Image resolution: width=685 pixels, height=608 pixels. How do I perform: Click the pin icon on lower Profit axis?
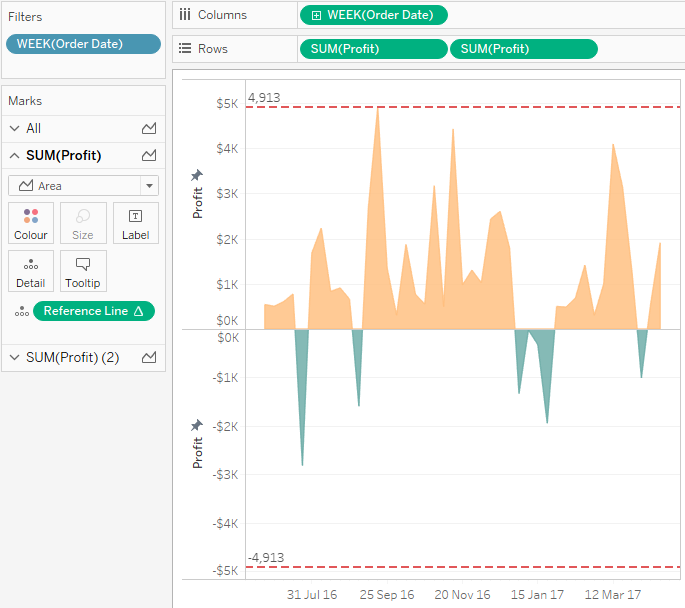coord(197,425)
